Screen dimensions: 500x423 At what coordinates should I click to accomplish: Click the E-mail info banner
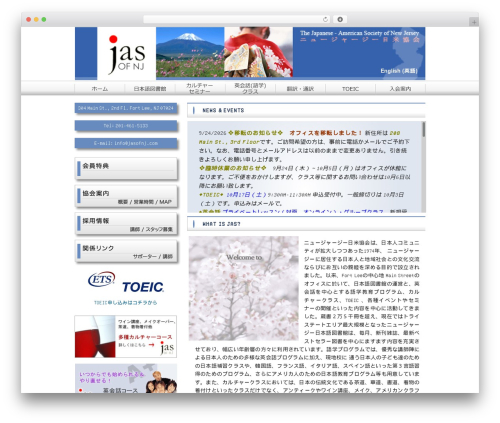(126, 143)
